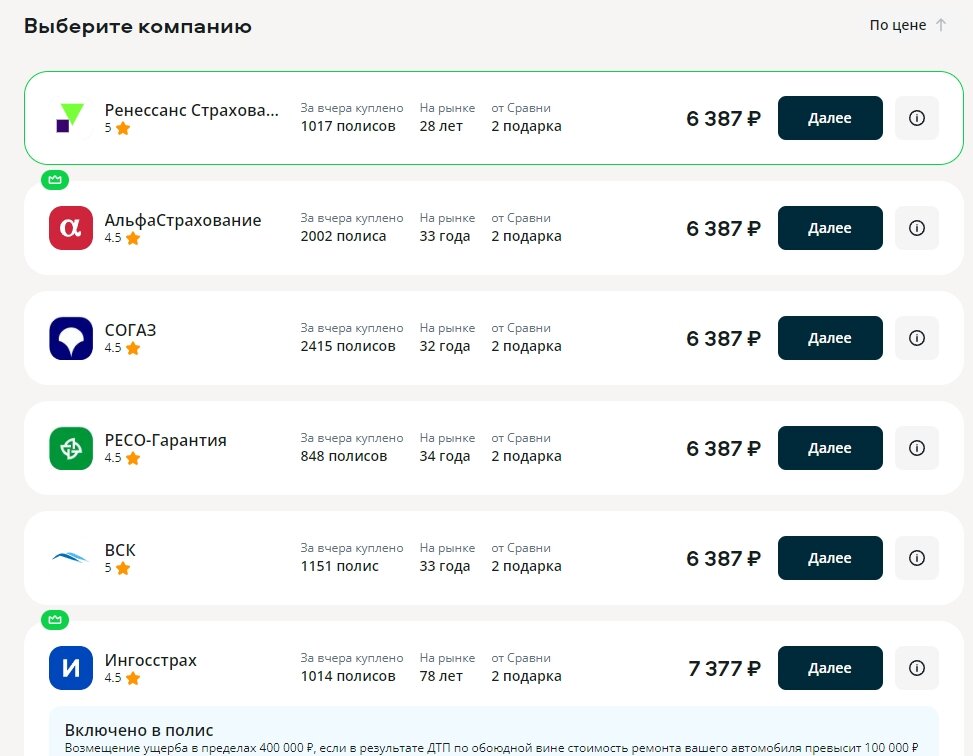Open info icon for СОГАЗ offer
Screen dimensions: 973x756
coord(916,338)
